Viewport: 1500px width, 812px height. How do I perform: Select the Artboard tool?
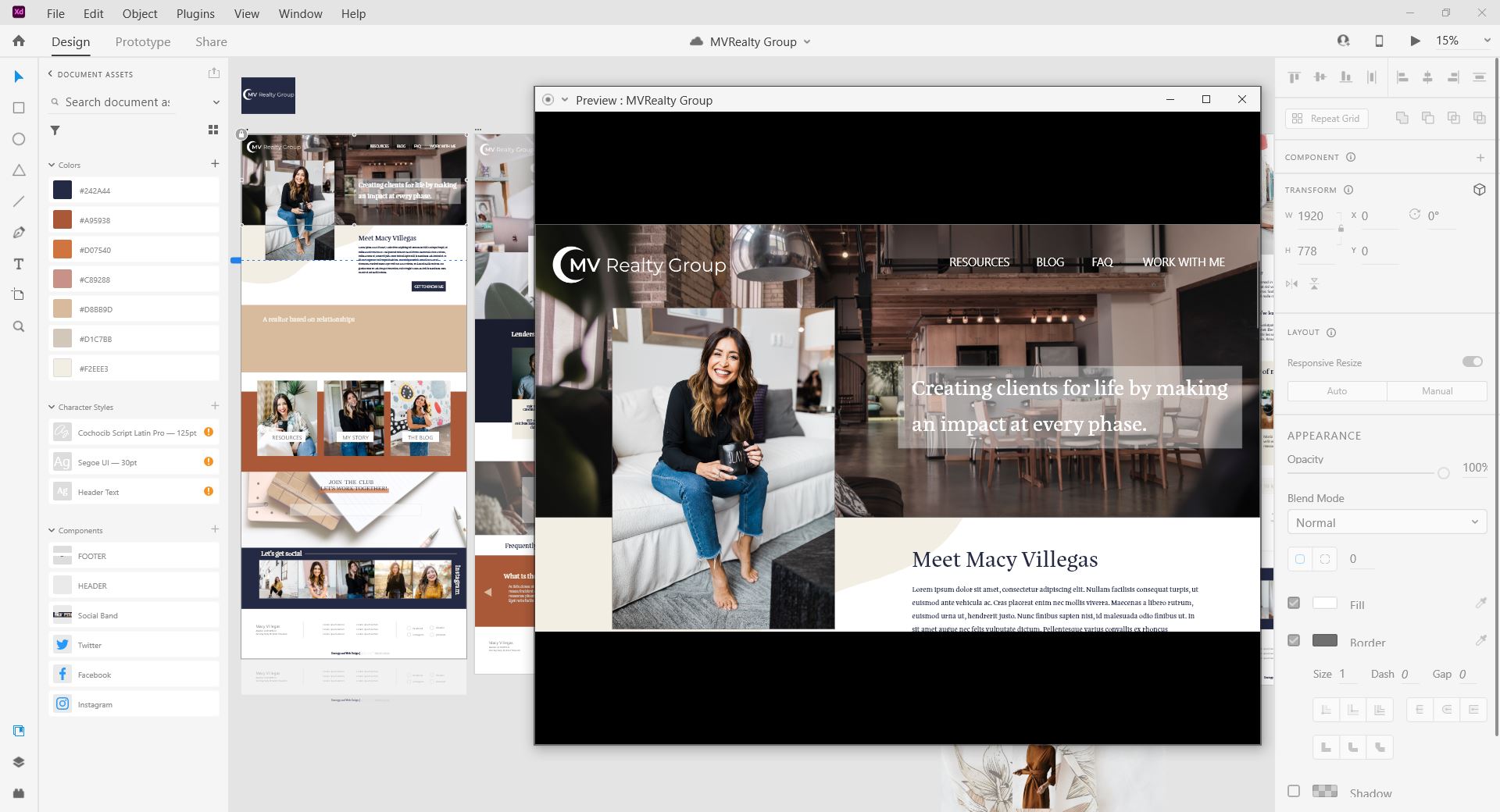pos(19,294)
